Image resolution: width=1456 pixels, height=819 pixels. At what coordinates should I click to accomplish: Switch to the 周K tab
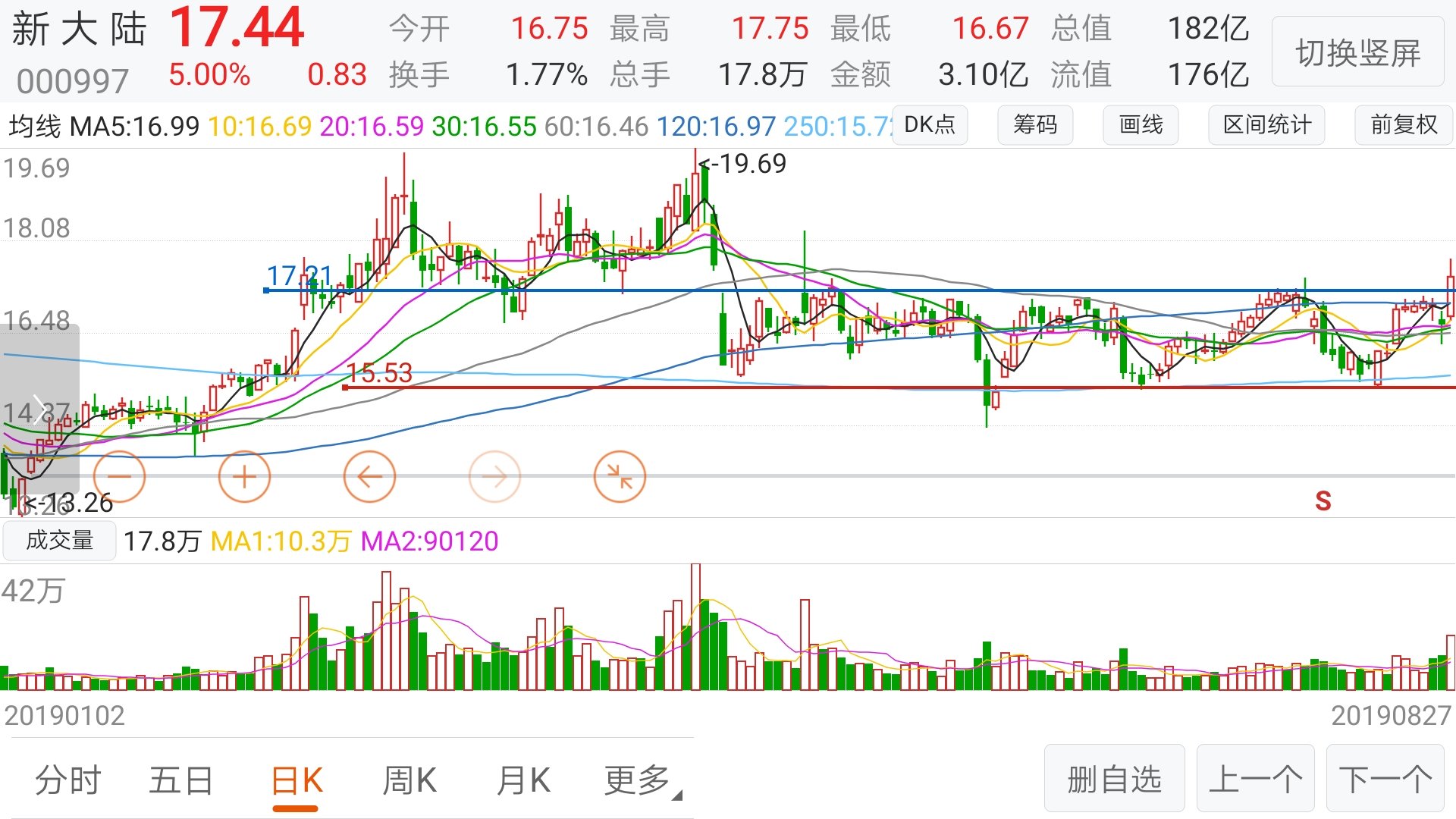pos(409,780)
